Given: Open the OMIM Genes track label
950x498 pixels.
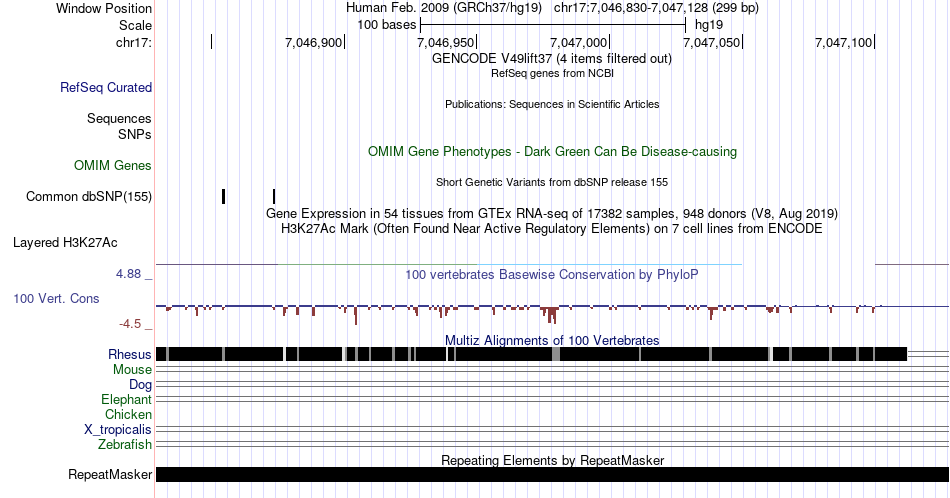Looking at the screenshot, I should click(113, 165).
